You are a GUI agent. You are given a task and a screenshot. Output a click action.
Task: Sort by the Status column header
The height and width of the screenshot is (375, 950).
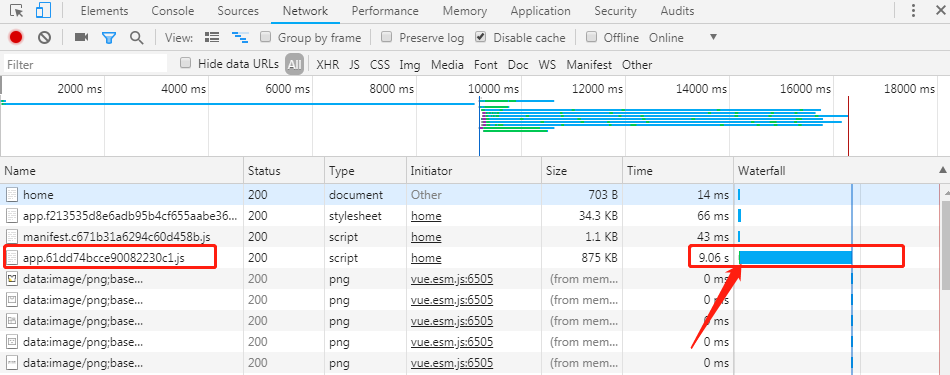click(284, 171)
